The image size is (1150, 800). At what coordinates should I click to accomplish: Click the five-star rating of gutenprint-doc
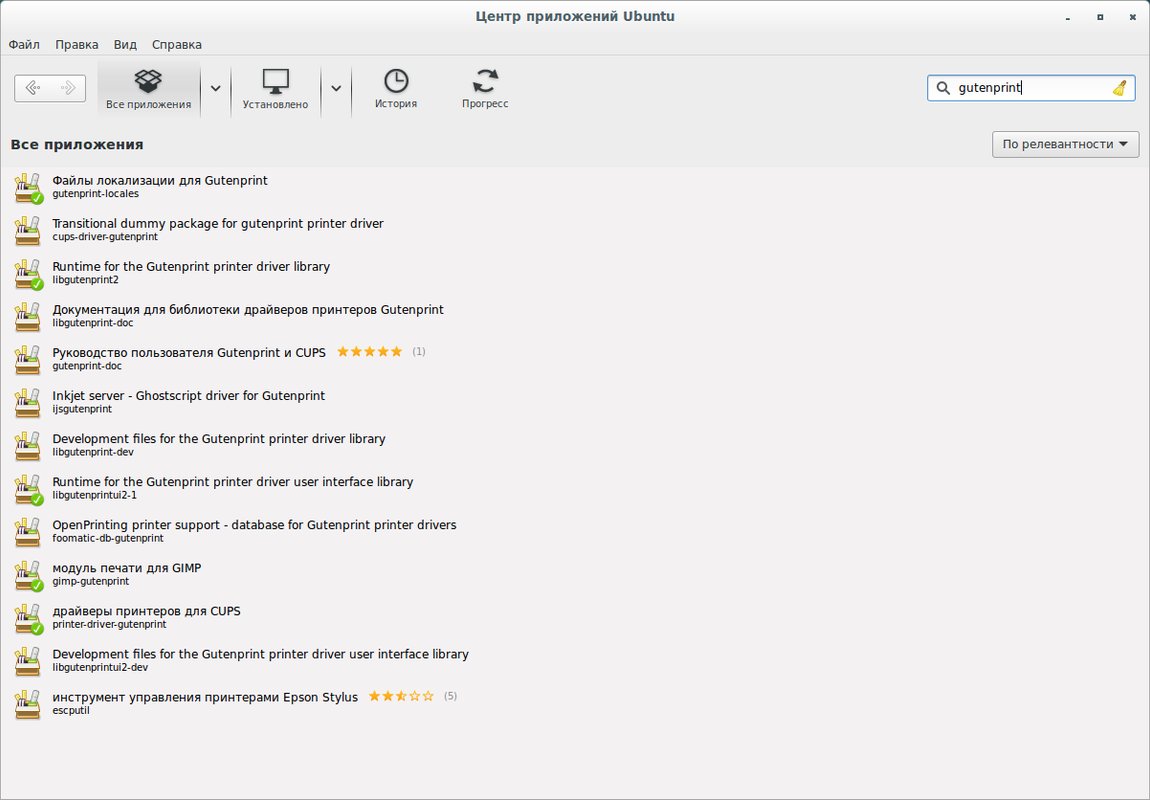tap(370, 352)
